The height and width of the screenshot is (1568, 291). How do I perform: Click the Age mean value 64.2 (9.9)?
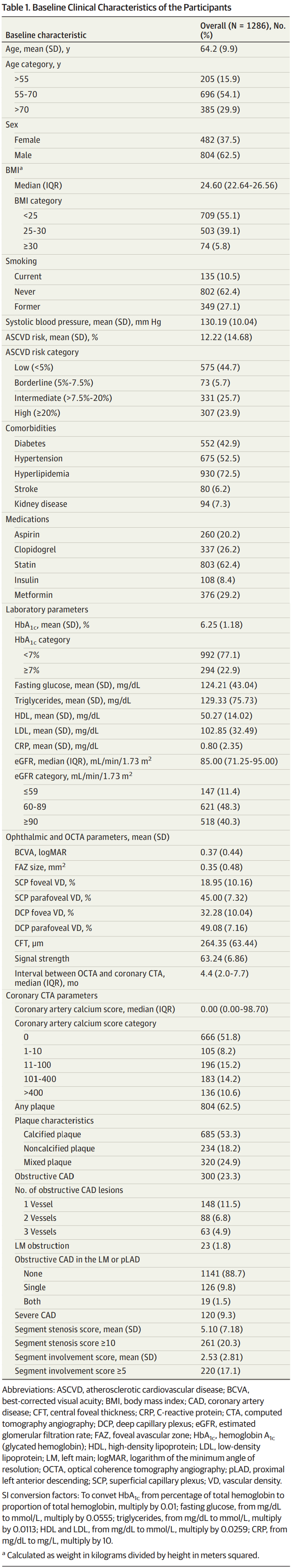tap(219, 49)
